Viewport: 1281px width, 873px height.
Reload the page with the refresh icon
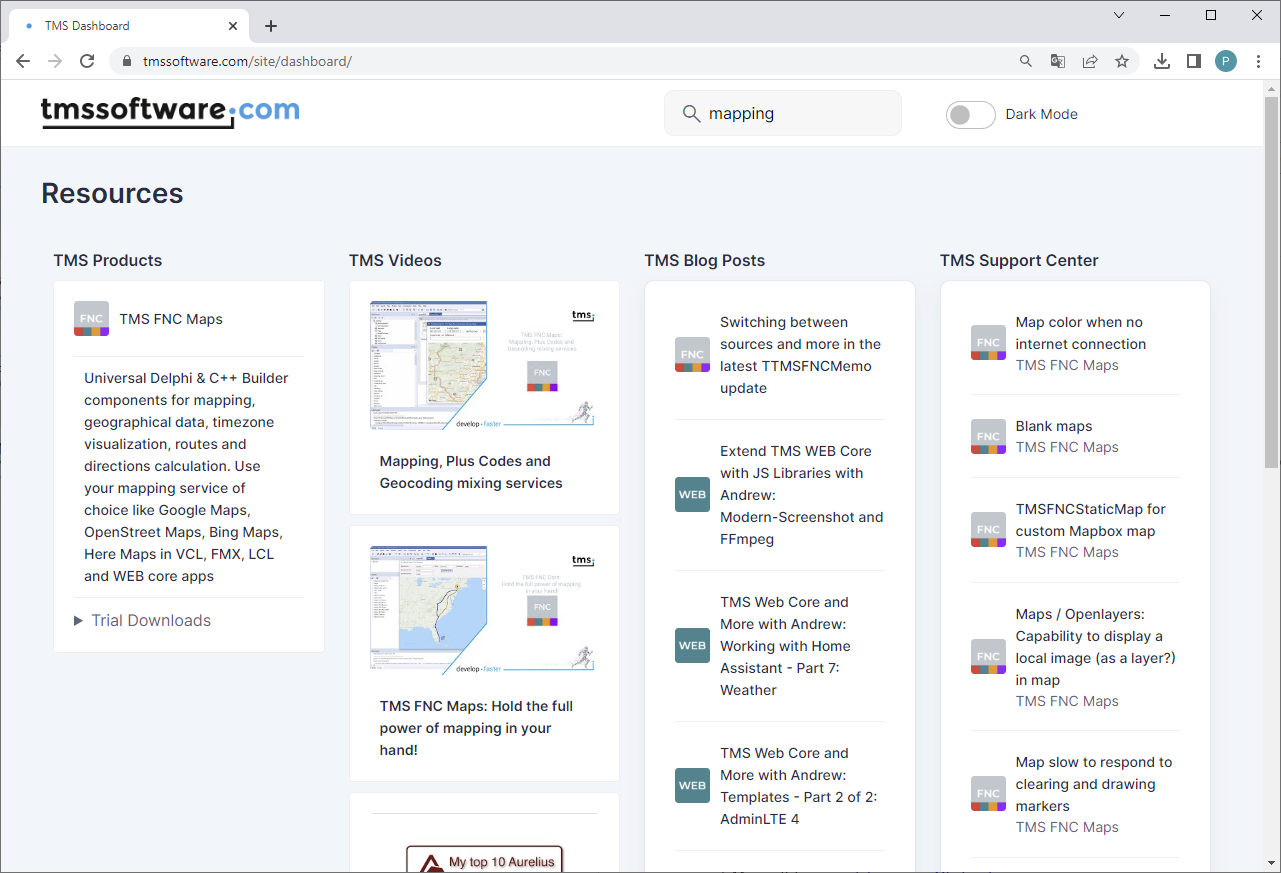(x=87, y=61)
